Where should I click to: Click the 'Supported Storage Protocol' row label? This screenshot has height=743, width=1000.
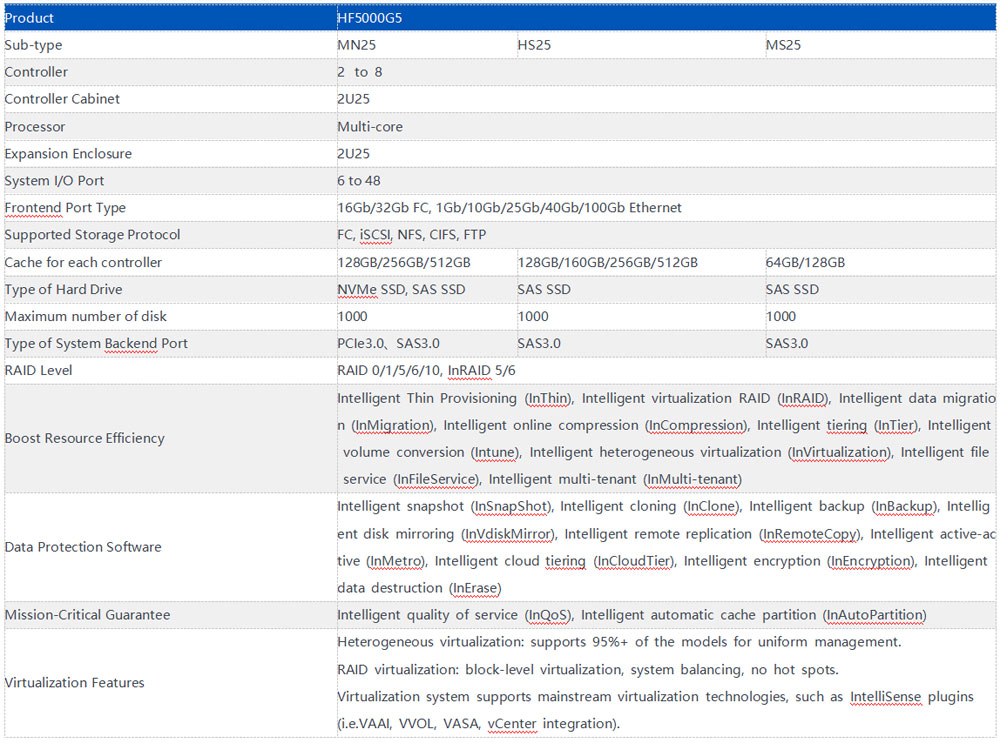[x=92, y=235]
